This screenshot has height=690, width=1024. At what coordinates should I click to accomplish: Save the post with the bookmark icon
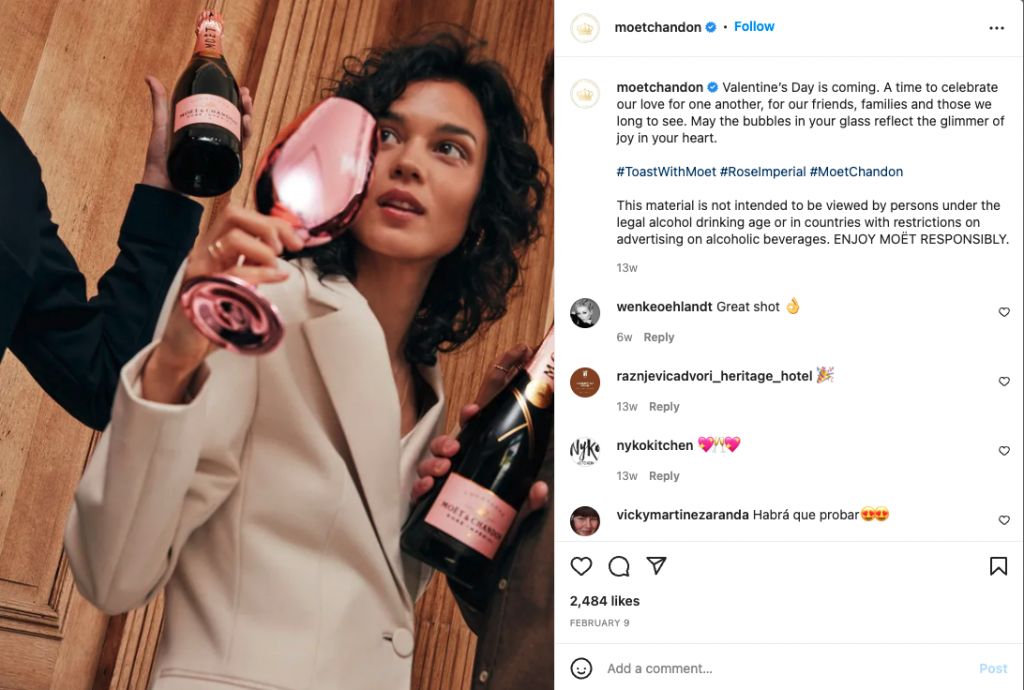998,566
